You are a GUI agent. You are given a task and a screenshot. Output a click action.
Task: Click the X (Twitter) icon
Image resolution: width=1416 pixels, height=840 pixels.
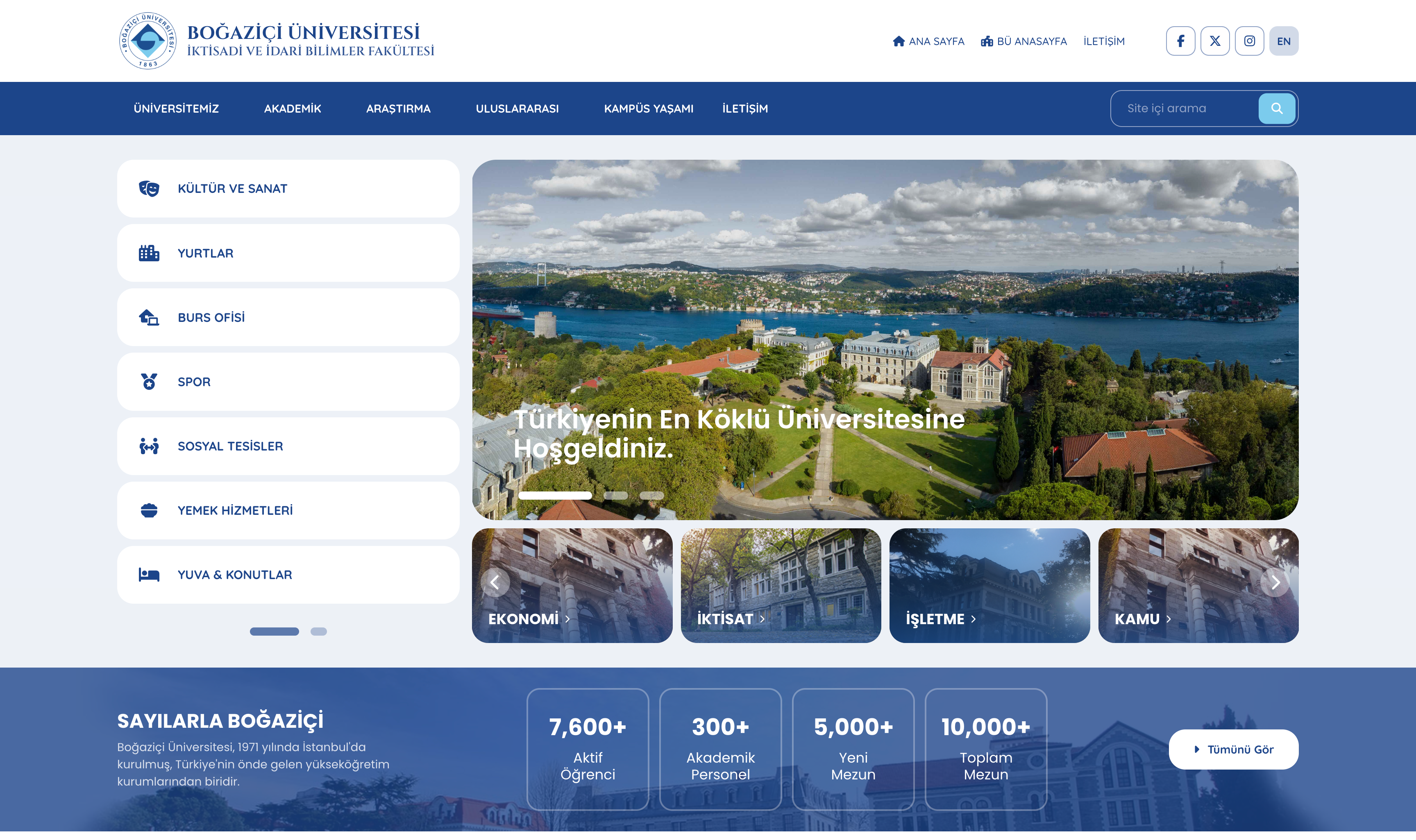[1214, 41]
